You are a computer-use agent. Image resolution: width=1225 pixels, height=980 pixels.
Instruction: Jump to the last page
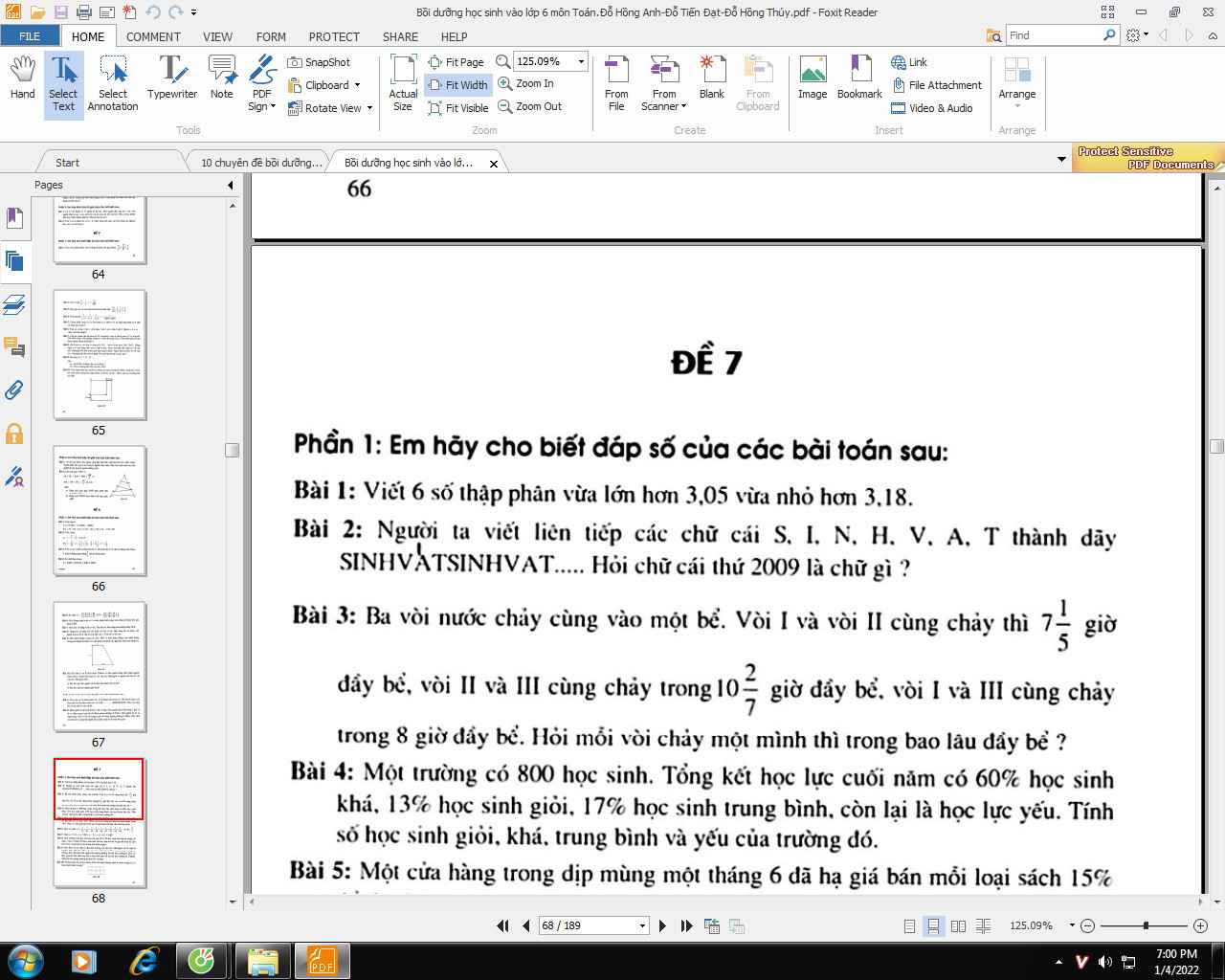point(686,925)
